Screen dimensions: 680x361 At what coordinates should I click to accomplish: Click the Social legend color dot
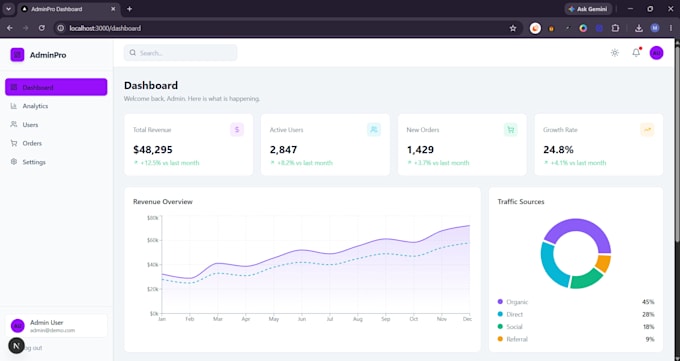point(500,327)
